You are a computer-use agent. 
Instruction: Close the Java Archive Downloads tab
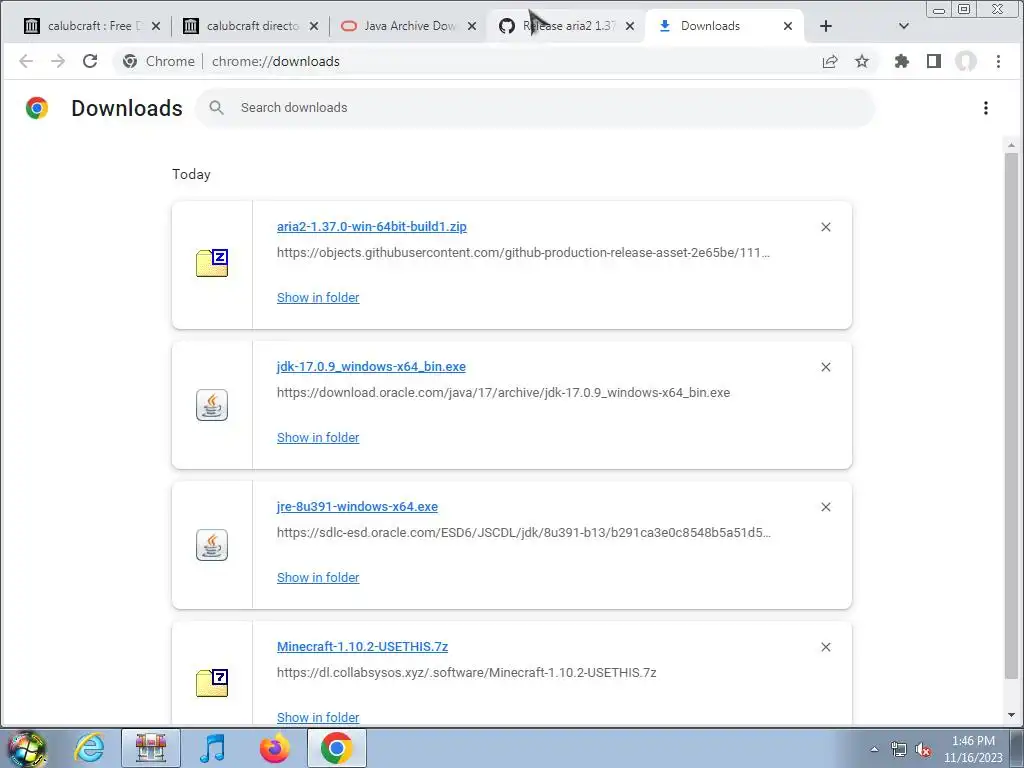click(x=472, y=26)
